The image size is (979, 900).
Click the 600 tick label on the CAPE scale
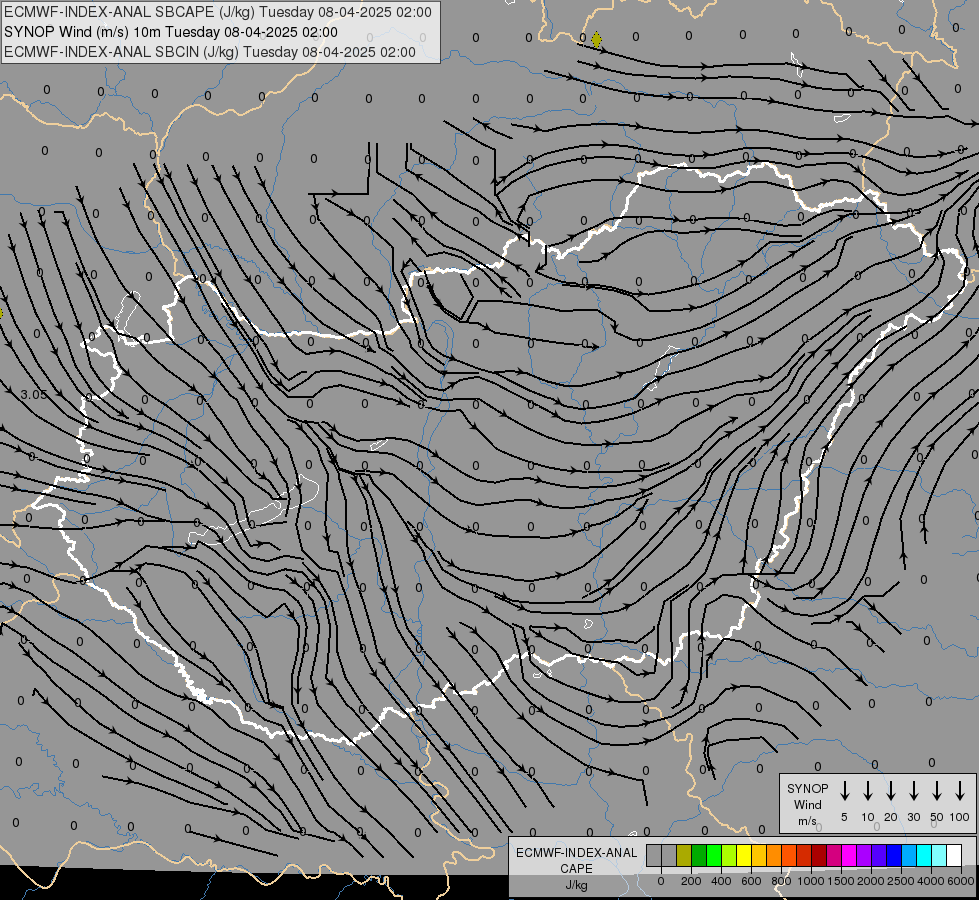click(751, 881)
